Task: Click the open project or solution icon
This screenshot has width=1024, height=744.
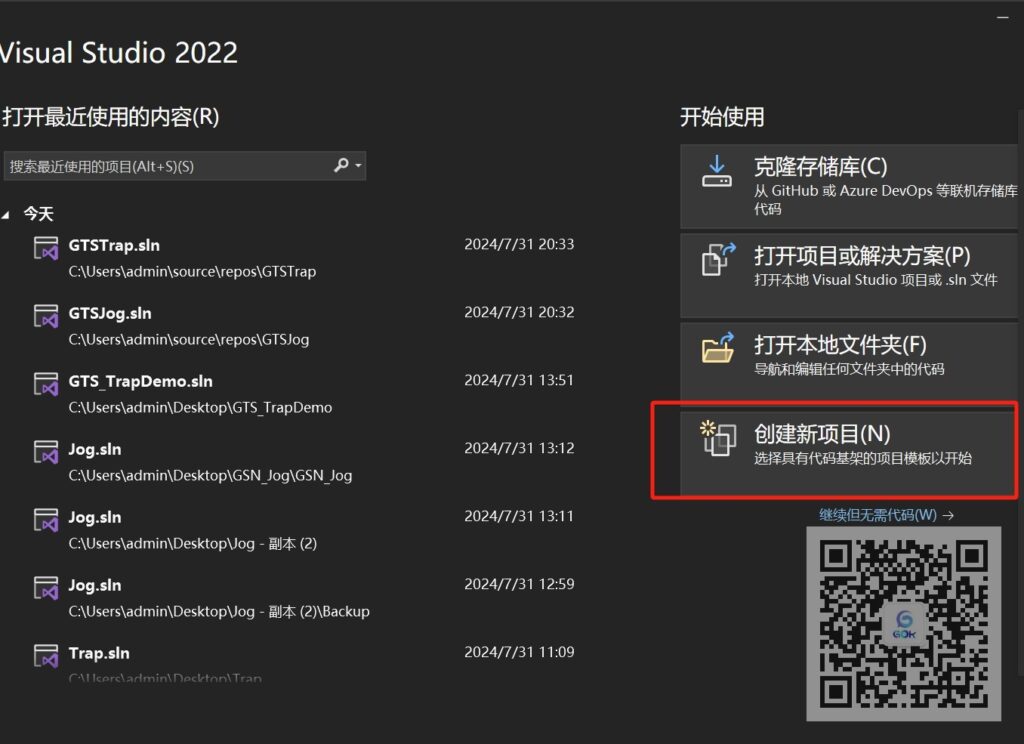Action: pos(718,259)
